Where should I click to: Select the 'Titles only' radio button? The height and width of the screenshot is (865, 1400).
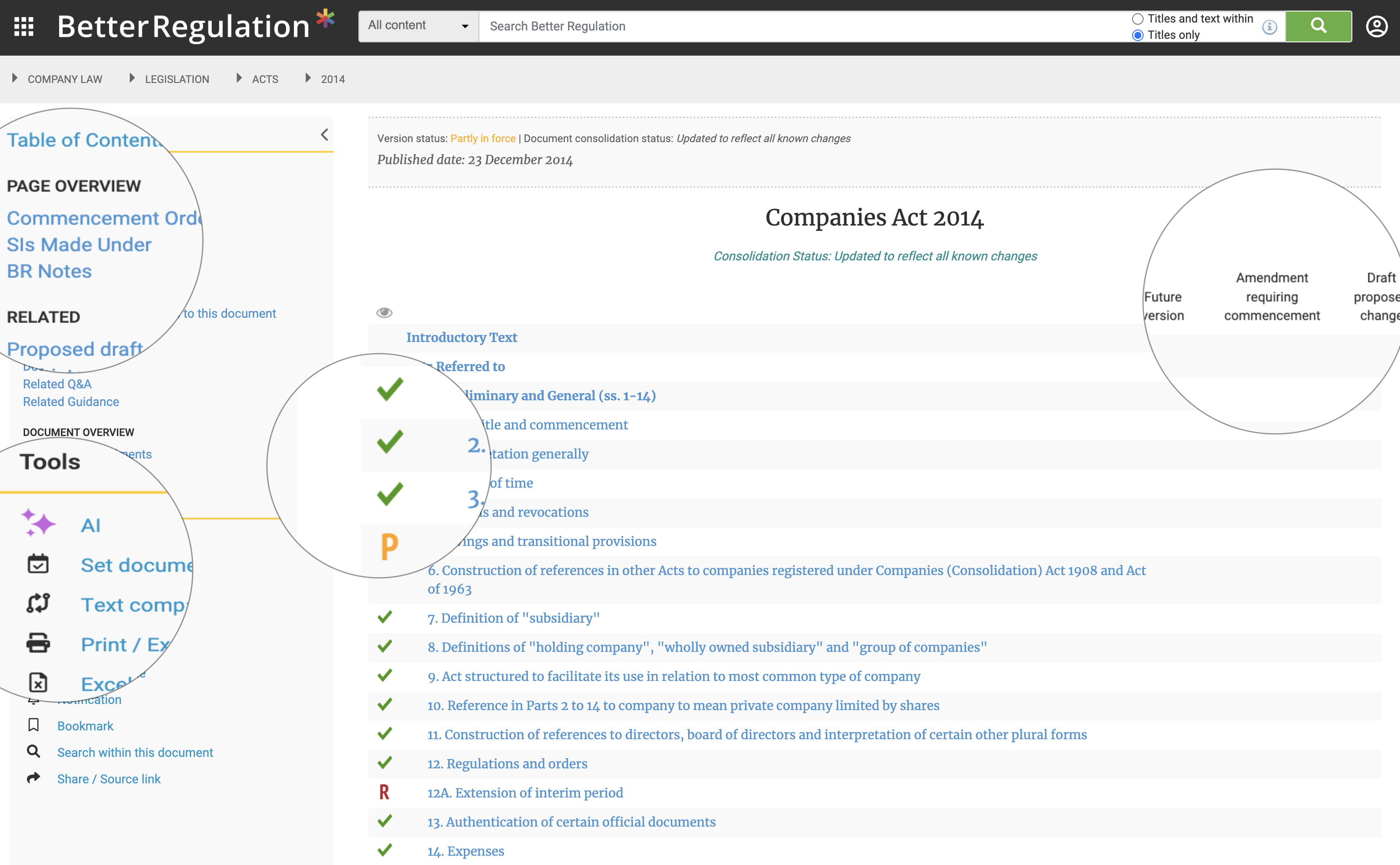click(1137, 35)
